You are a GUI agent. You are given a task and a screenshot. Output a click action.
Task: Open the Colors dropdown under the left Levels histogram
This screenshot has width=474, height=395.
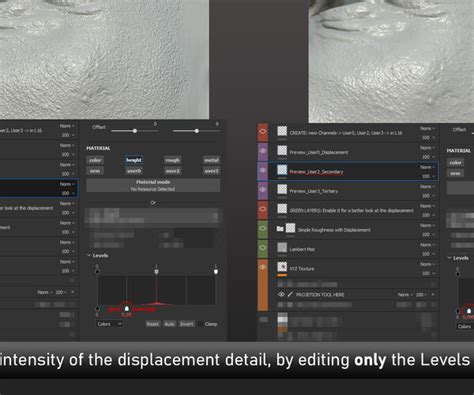[x=109, y=324]
